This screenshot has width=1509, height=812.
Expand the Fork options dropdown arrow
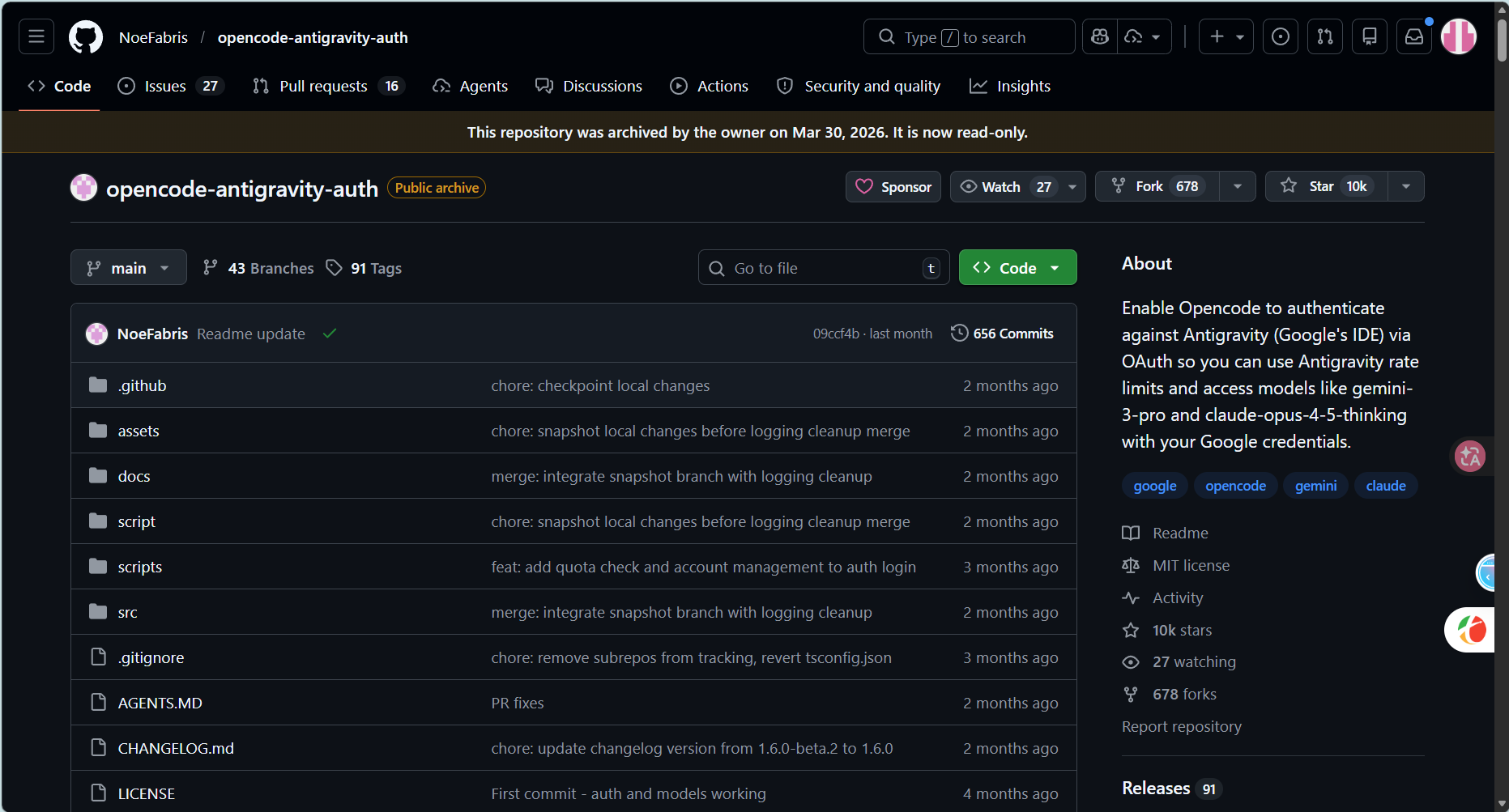point(1238,186)
